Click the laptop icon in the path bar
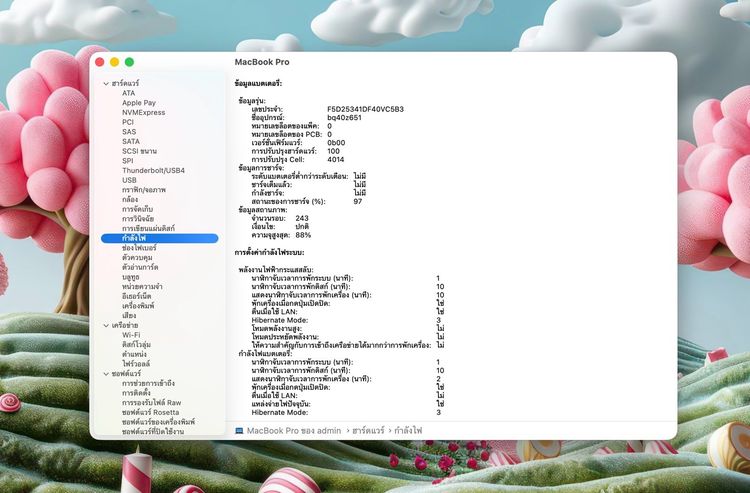This screenshot has width=750, height=493. [x=239, y=431]
